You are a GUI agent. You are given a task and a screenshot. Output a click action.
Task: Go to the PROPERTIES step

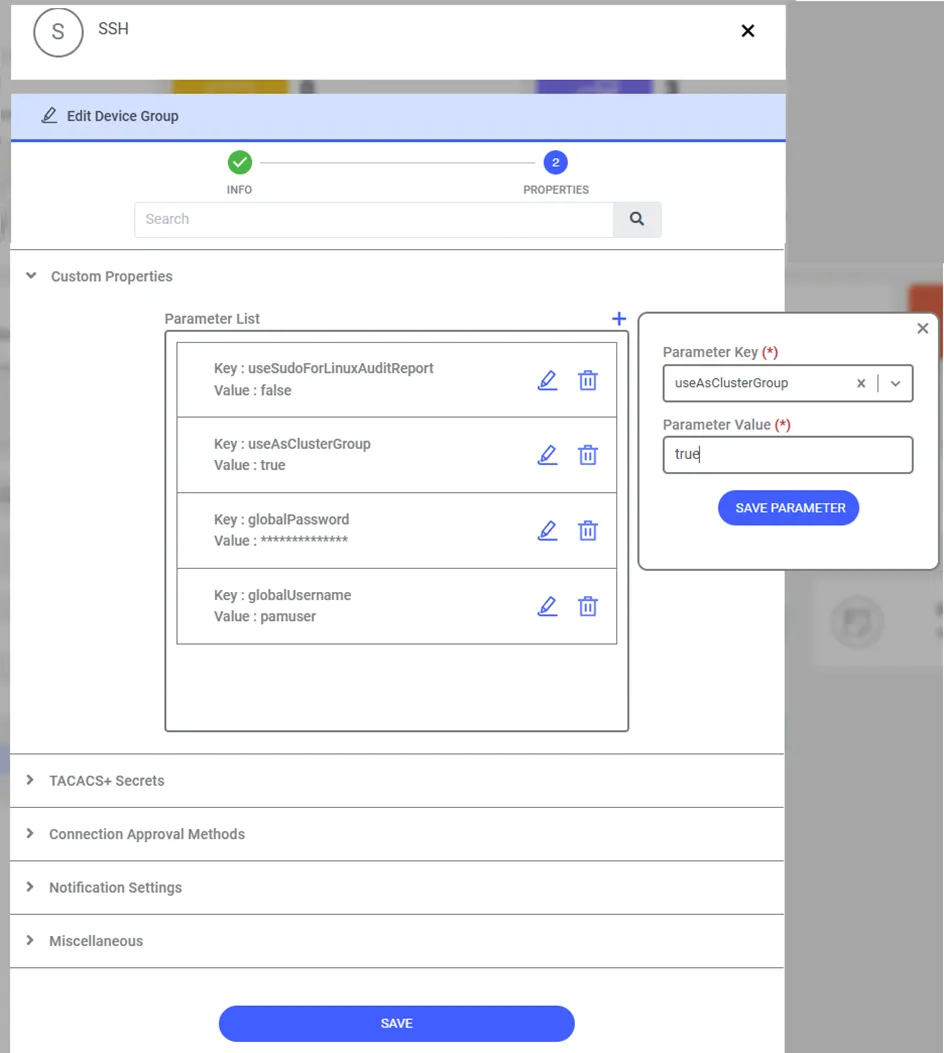click(555, 163)
